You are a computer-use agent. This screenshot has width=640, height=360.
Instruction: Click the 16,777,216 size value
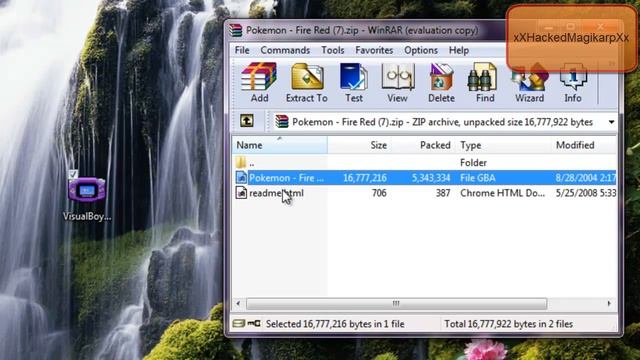364,178
